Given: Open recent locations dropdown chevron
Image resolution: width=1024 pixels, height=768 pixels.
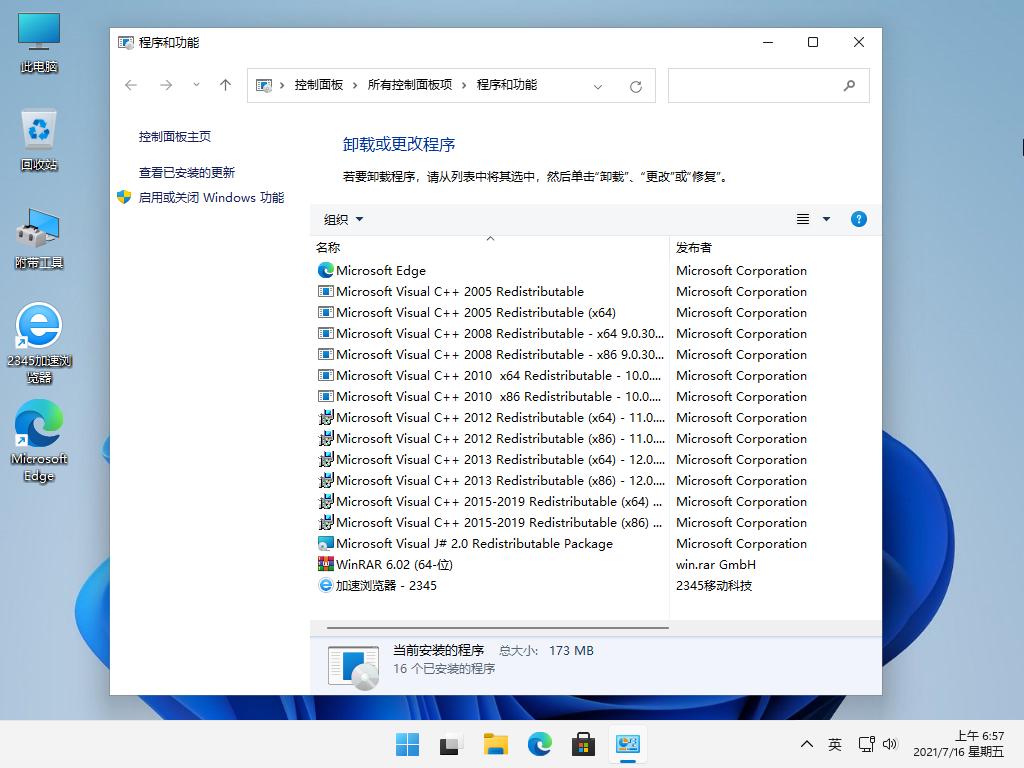Looking at the screenshot, I should pyautogui.click(x=196, y=85).
